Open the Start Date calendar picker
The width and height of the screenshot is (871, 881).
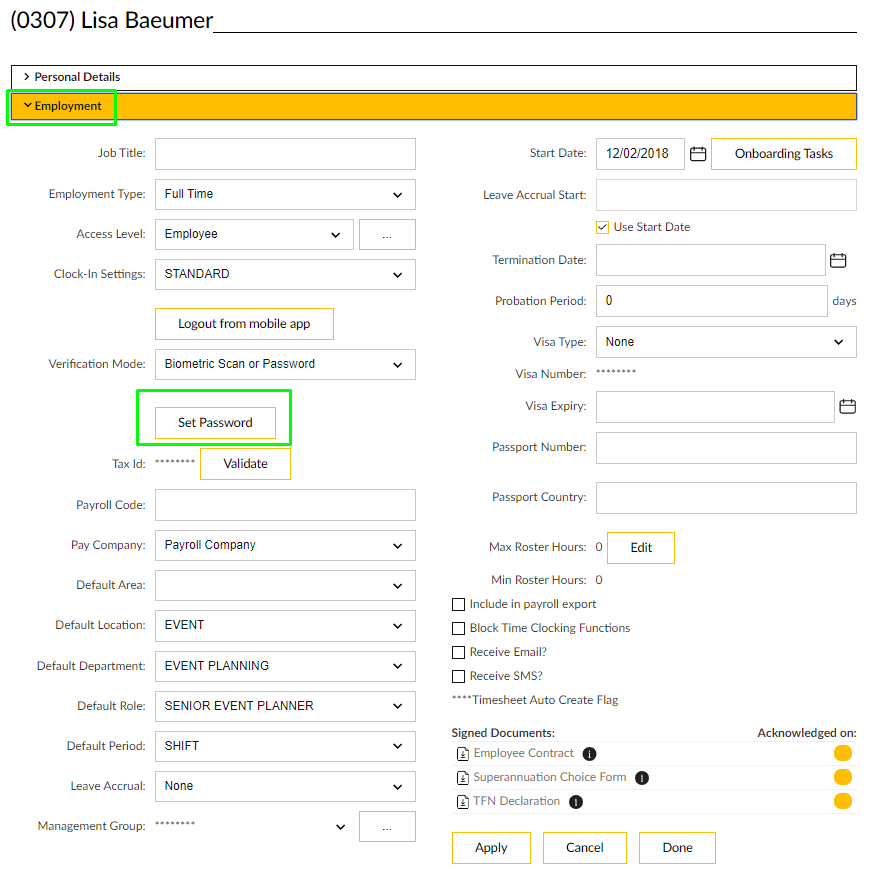point(697,154)
